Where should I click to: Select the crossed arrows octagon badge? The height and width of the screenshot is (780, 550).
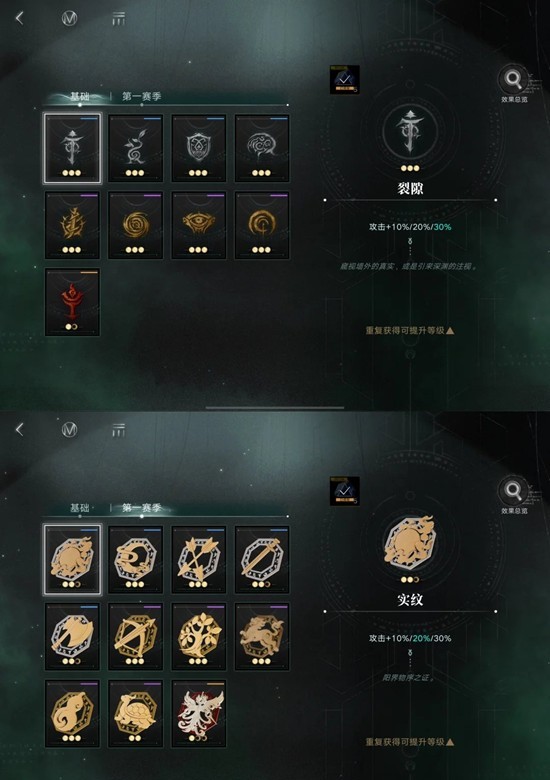[198, 560]
